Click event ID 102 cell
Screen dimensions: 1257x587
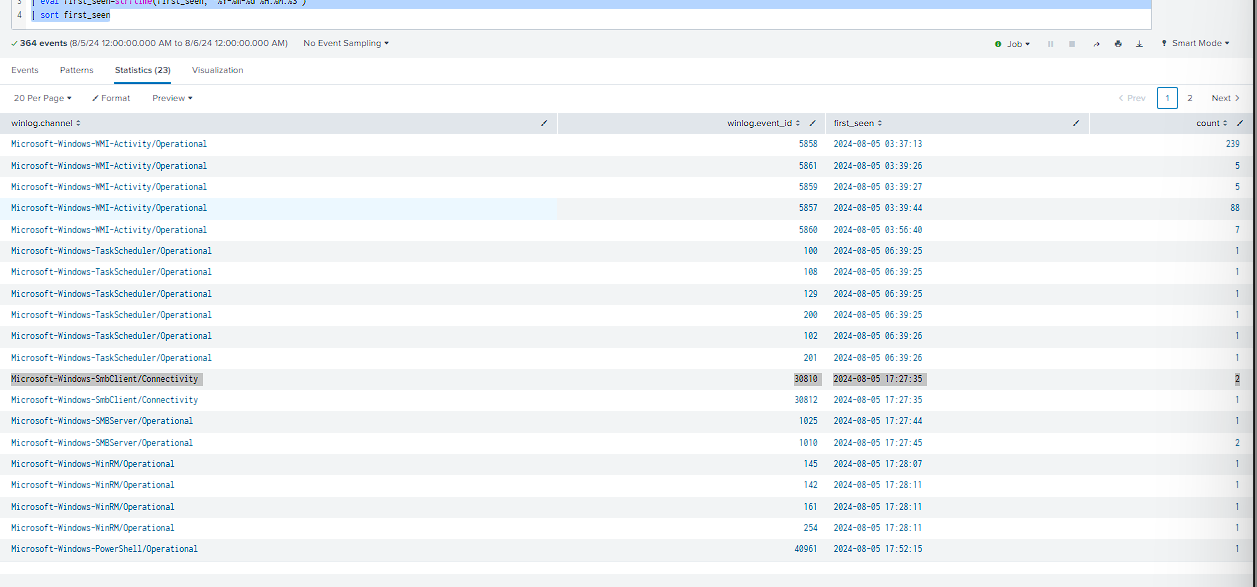(x=810, y=336)
